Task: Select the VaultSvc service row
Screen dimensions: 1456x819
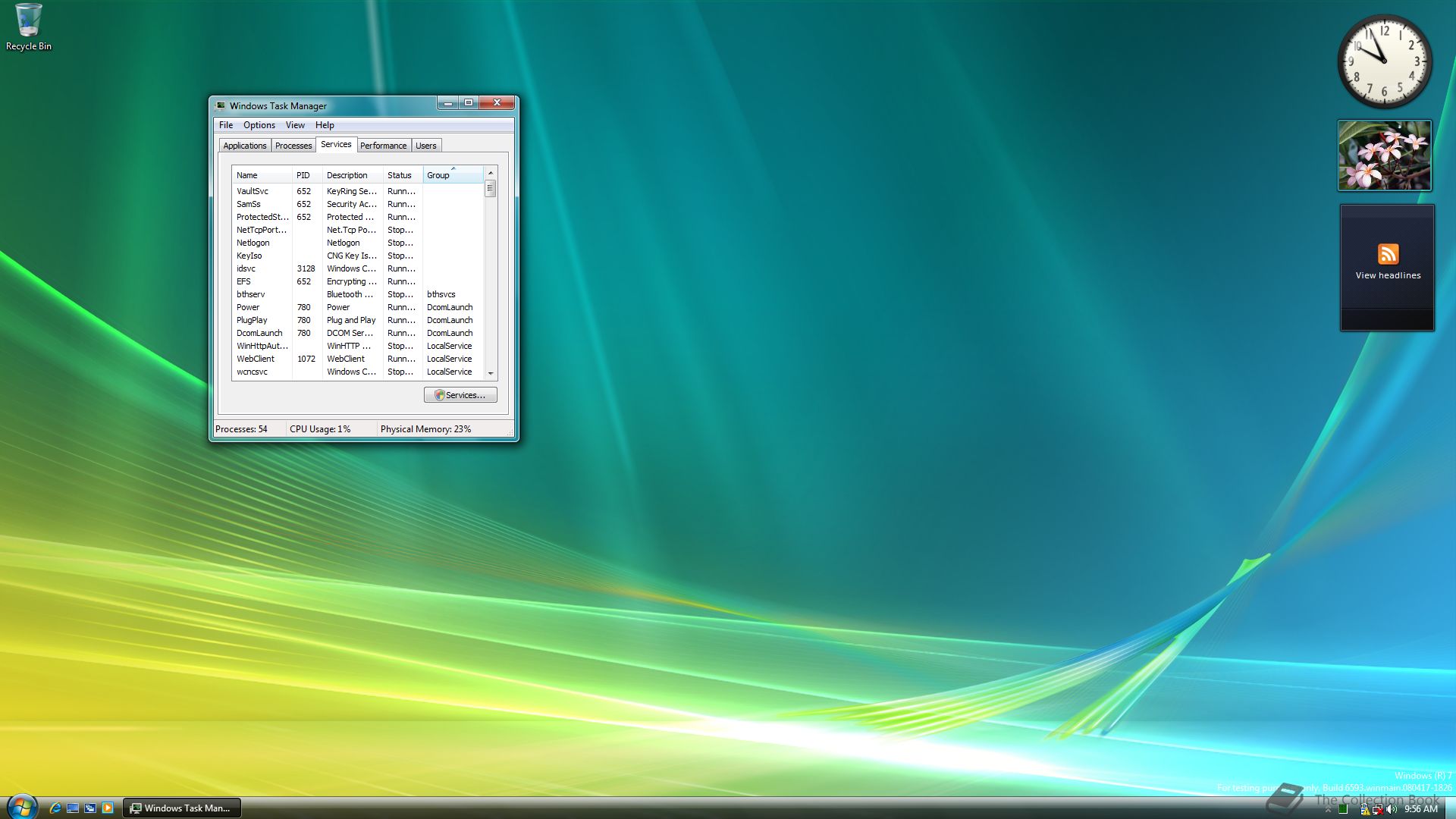Action: pyautogui.click(x=358, y=191)
